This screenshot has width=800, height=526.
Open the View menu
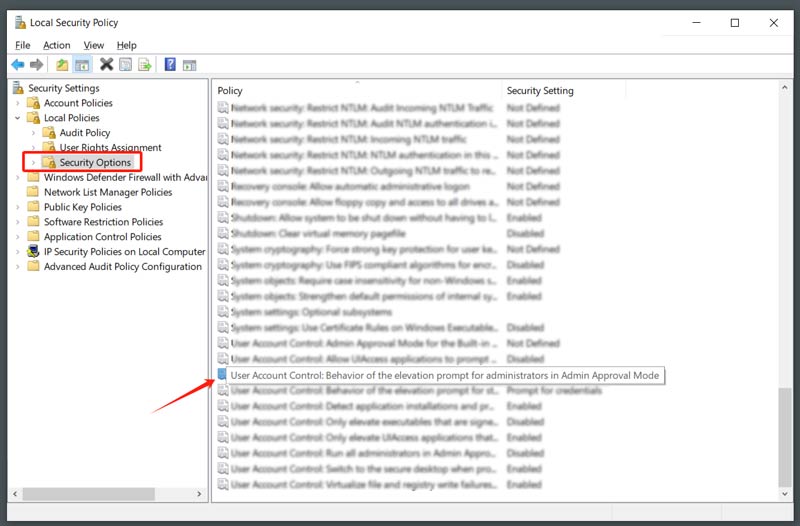pos(93,45)
